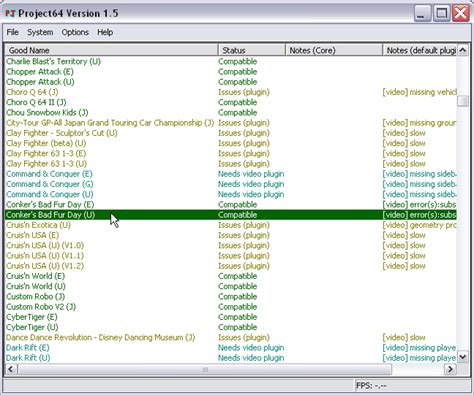Image resolution: width=474 pixels, height=395 pixels.
Task: Click highlighted Conker's Bad Fur Day (U)
Action: [x=51, y=215]
